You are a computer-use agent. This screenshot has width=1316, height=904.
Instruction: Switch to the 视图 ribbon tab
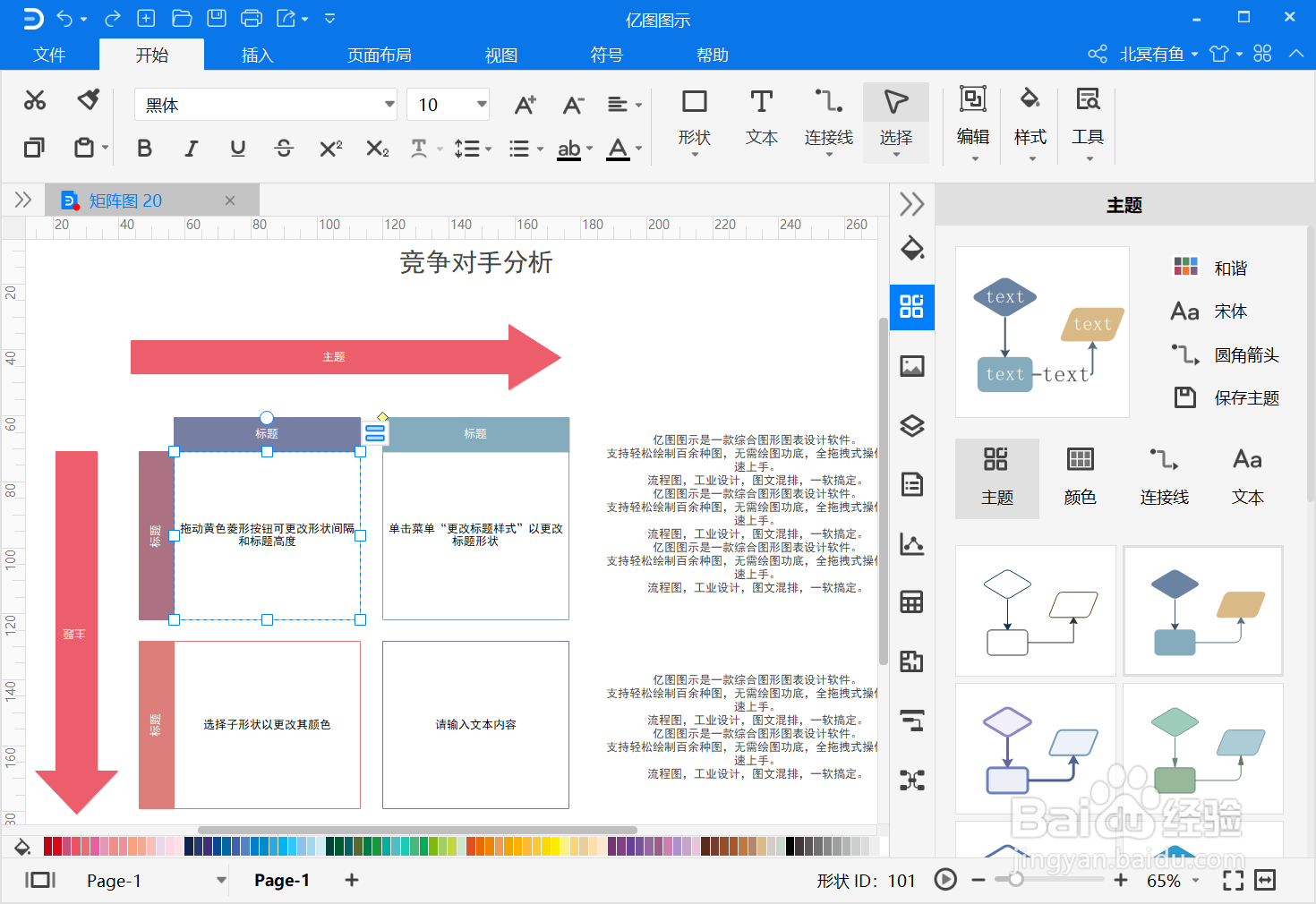tap(501, 55)
